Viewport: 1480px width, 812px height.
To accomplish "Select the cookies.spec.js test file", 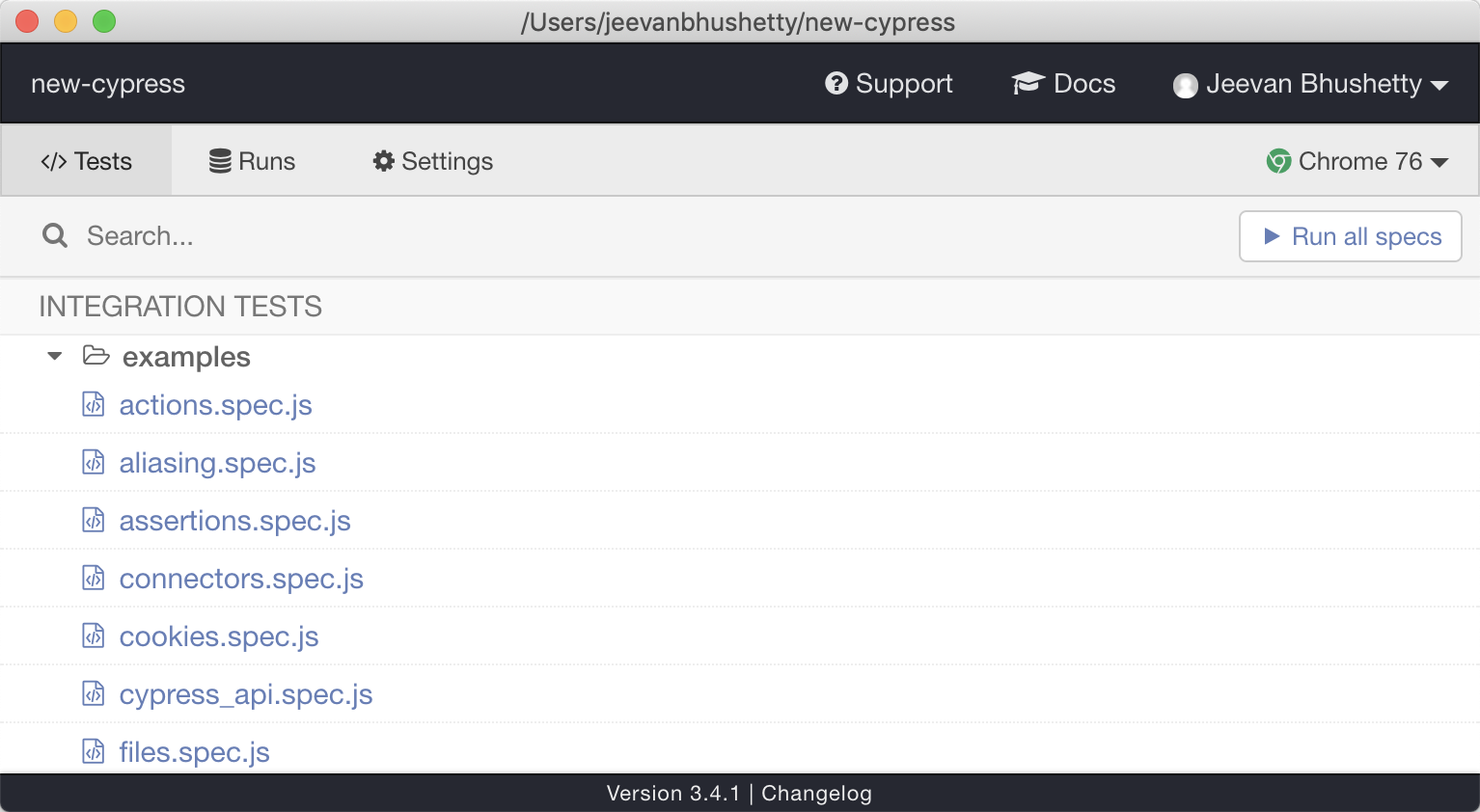I will pos(219,636).
